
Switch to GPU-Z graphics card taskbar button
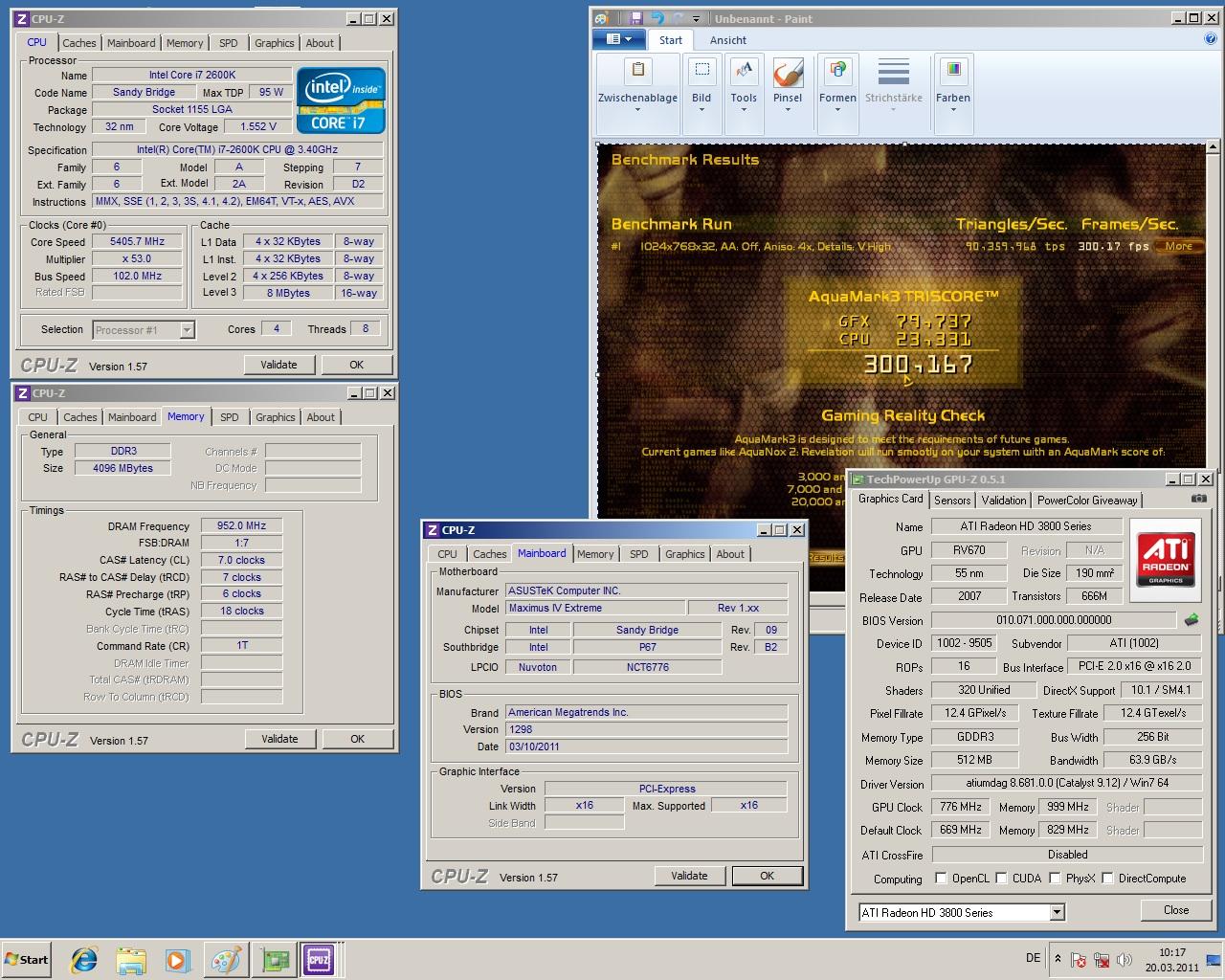(x=276, y=960)
